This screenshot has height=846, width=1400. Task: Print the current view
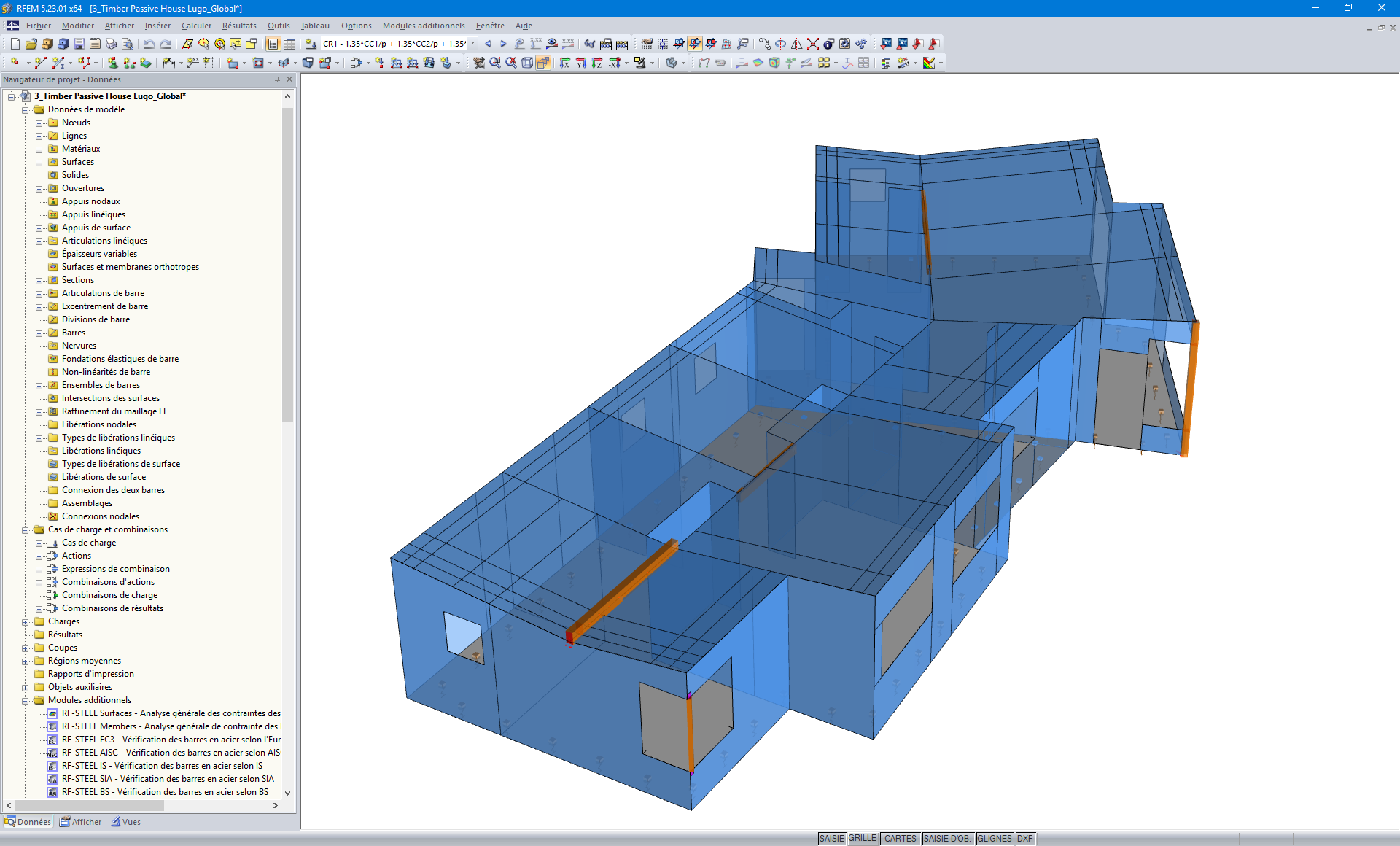click(111, 44)
